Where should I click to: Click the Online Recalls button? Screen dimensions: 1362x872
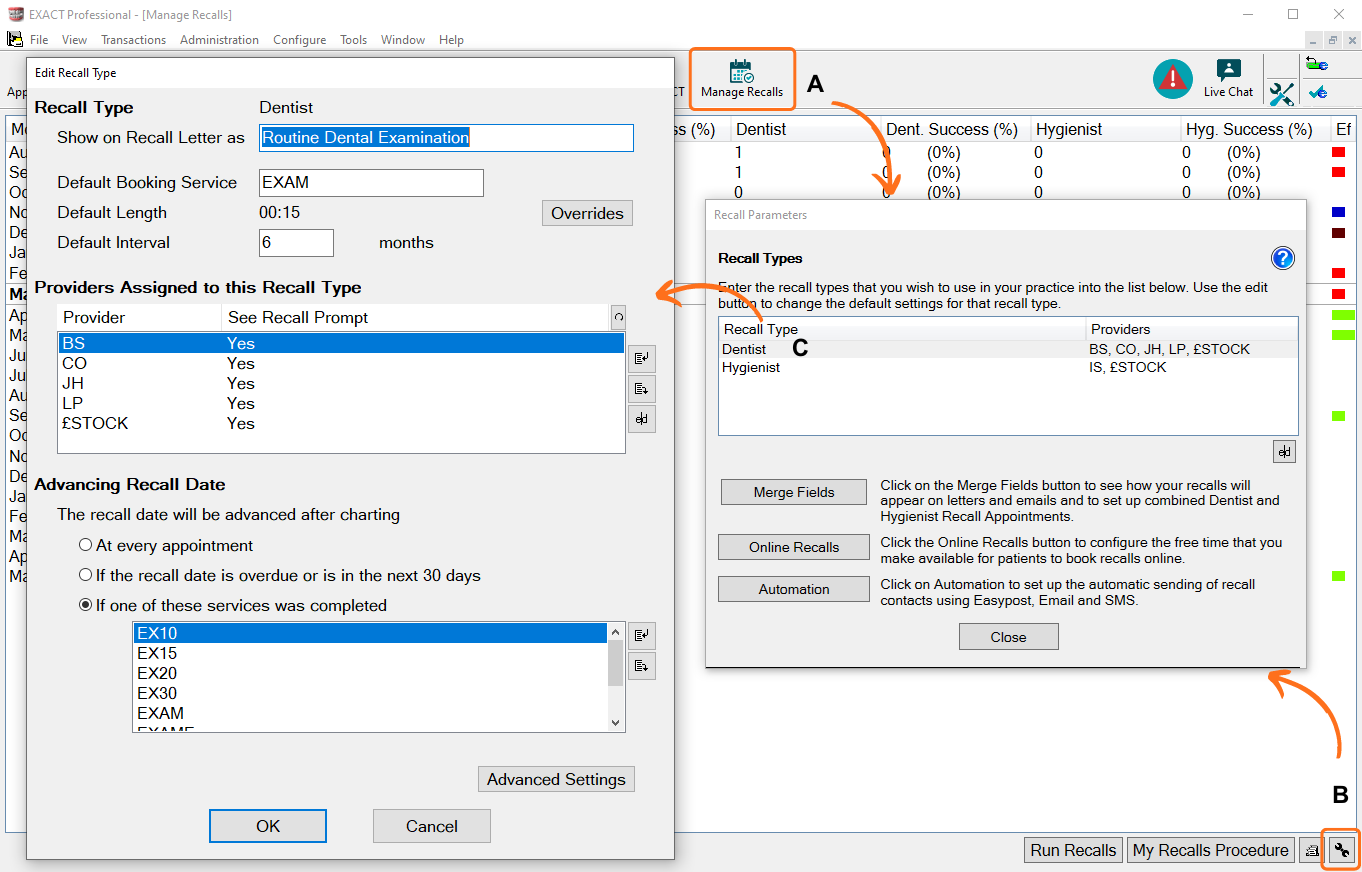pos(794,547)
